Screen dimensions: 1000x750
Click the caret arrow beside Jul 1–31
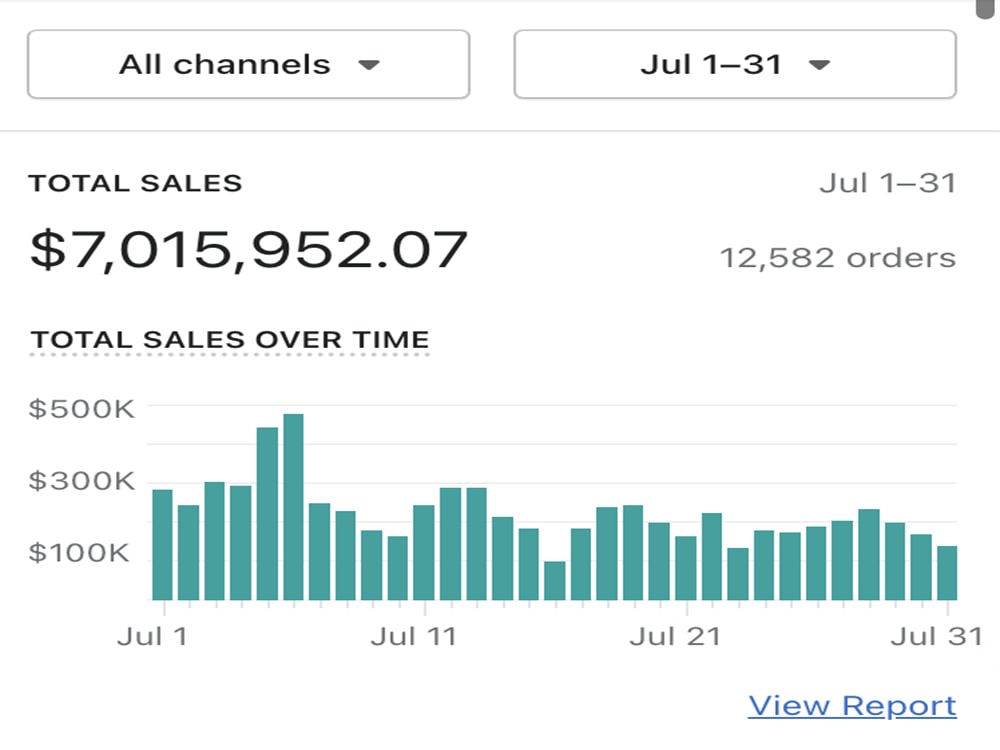[819, 64]
